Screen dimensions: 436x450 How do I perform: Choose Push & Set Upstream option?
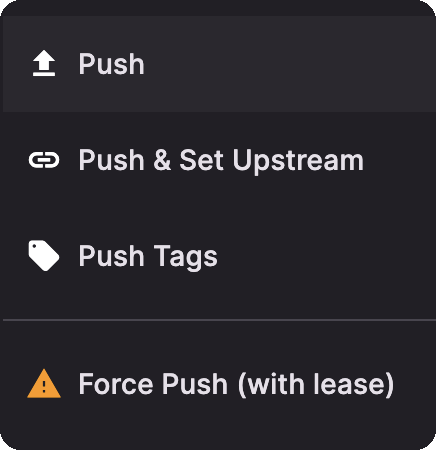click(219, 160)
